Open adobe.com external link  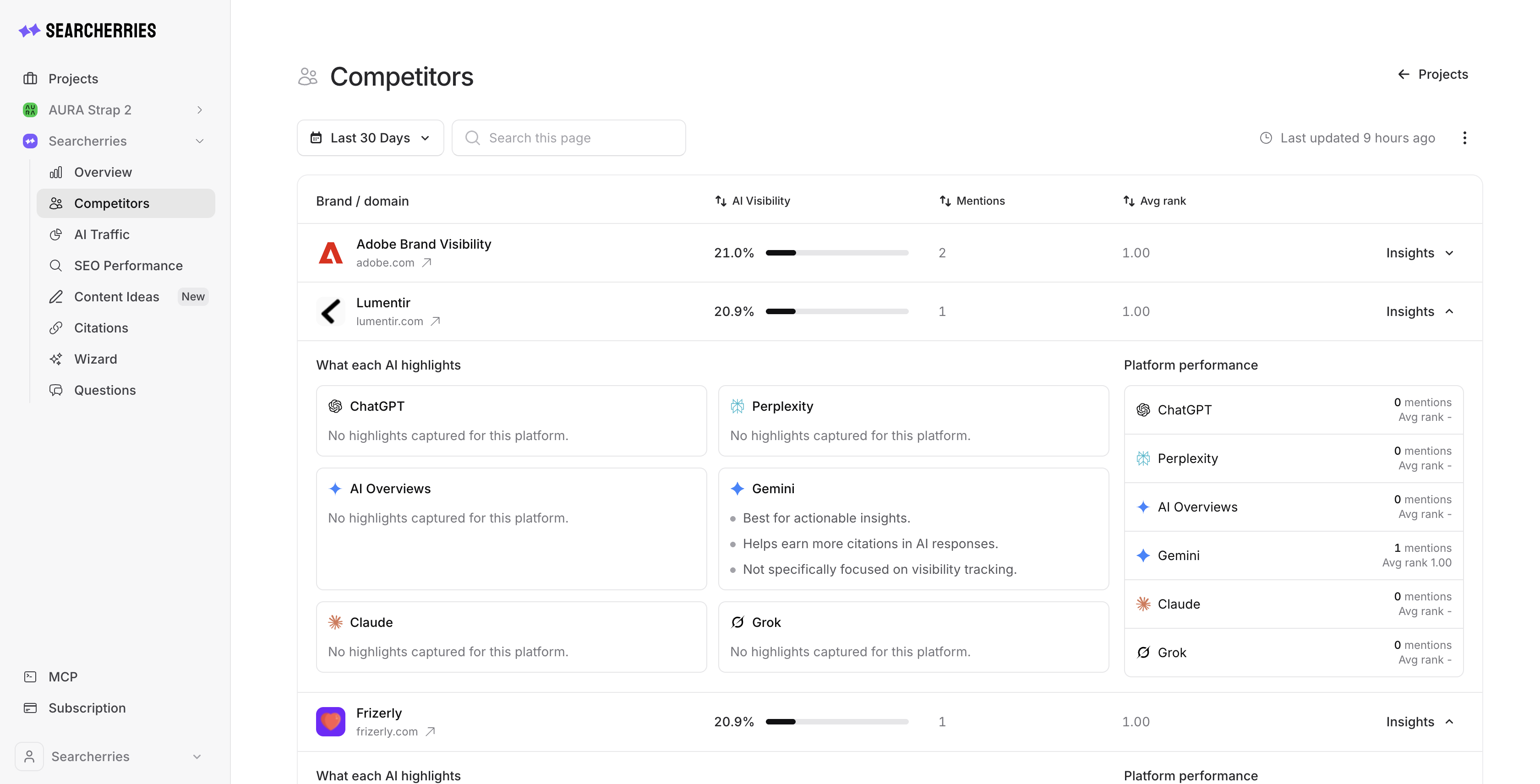click(x=427, y=262)
